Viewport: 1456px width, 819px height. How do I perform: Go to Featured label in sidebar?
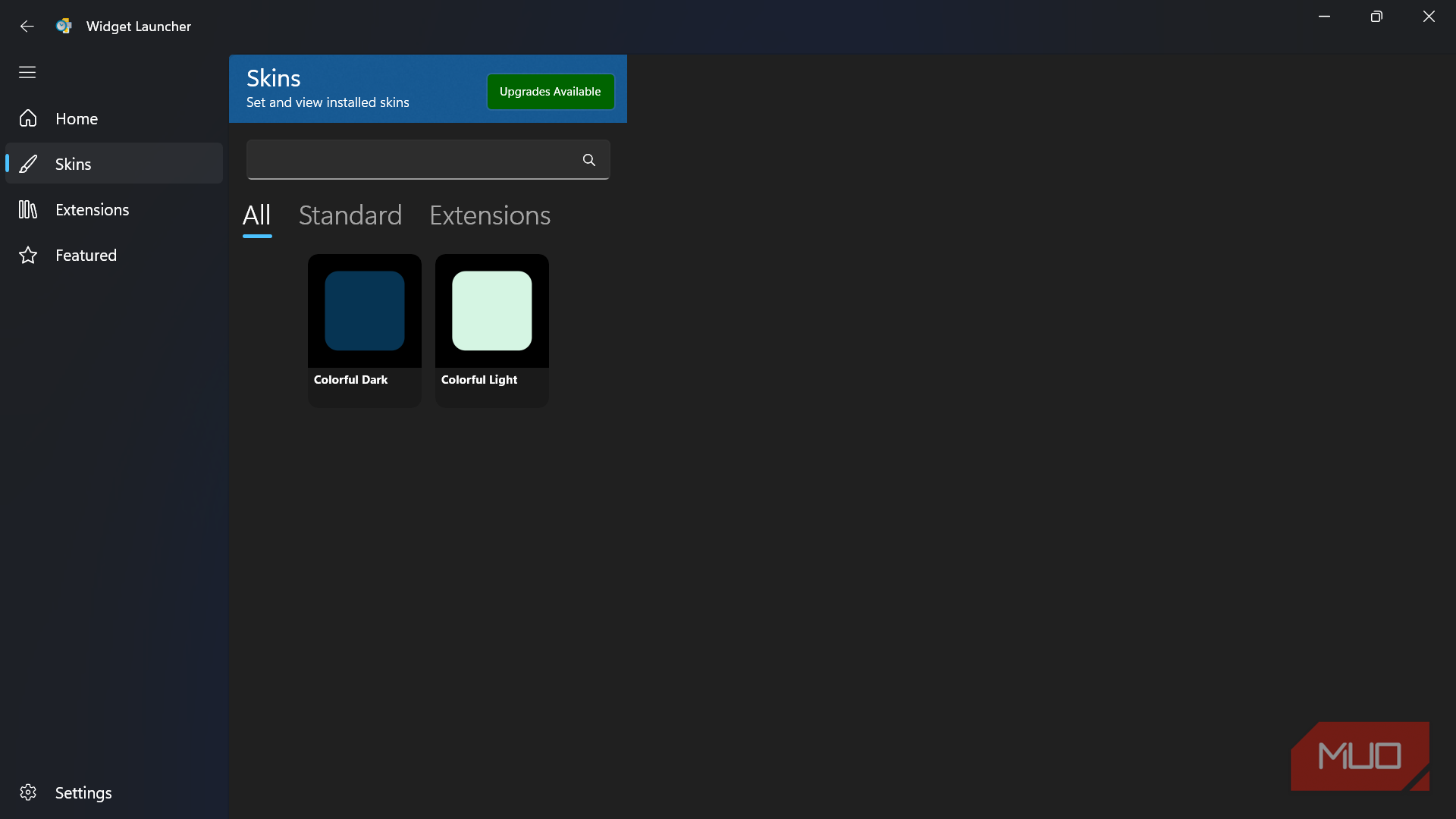click(x=86, y=256)
